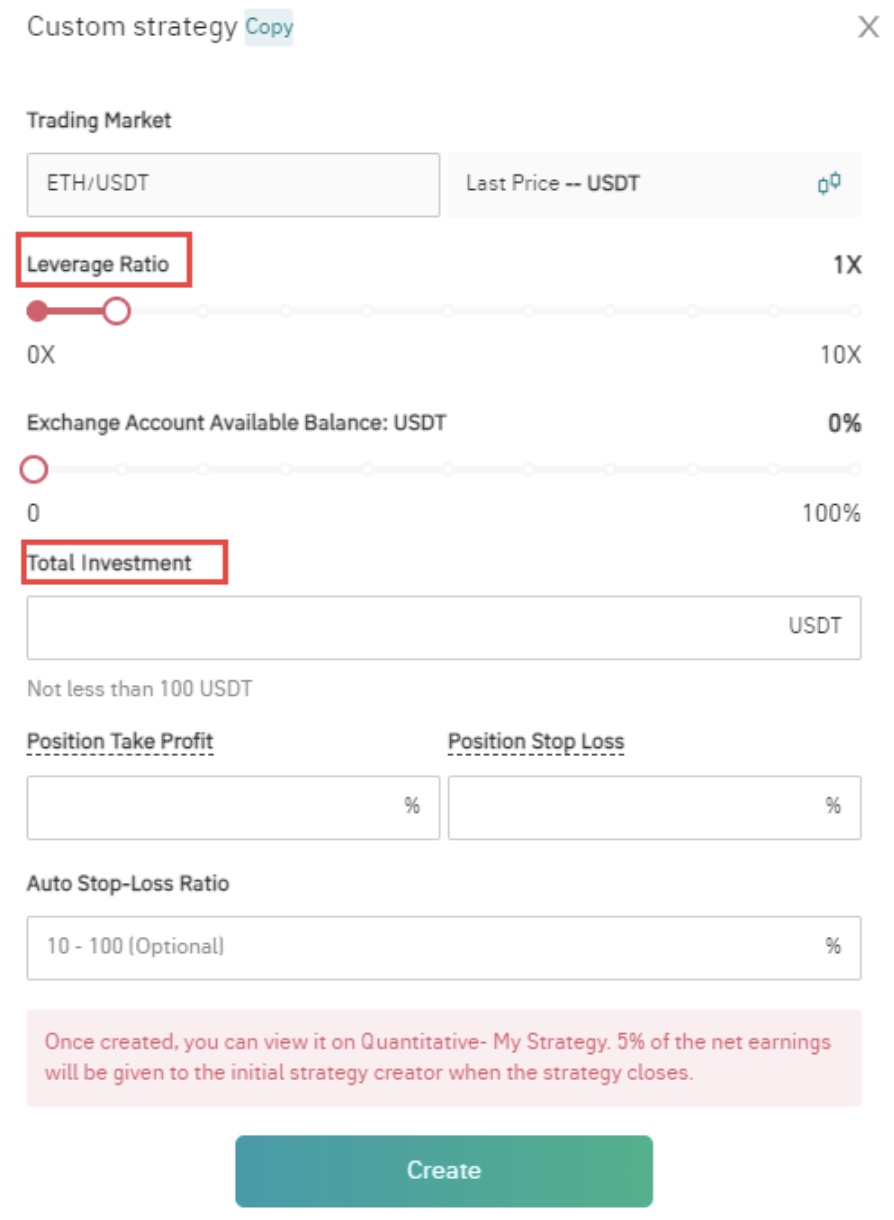Click the Last Price USDT display
The image size is (894, 1220).
553,184
